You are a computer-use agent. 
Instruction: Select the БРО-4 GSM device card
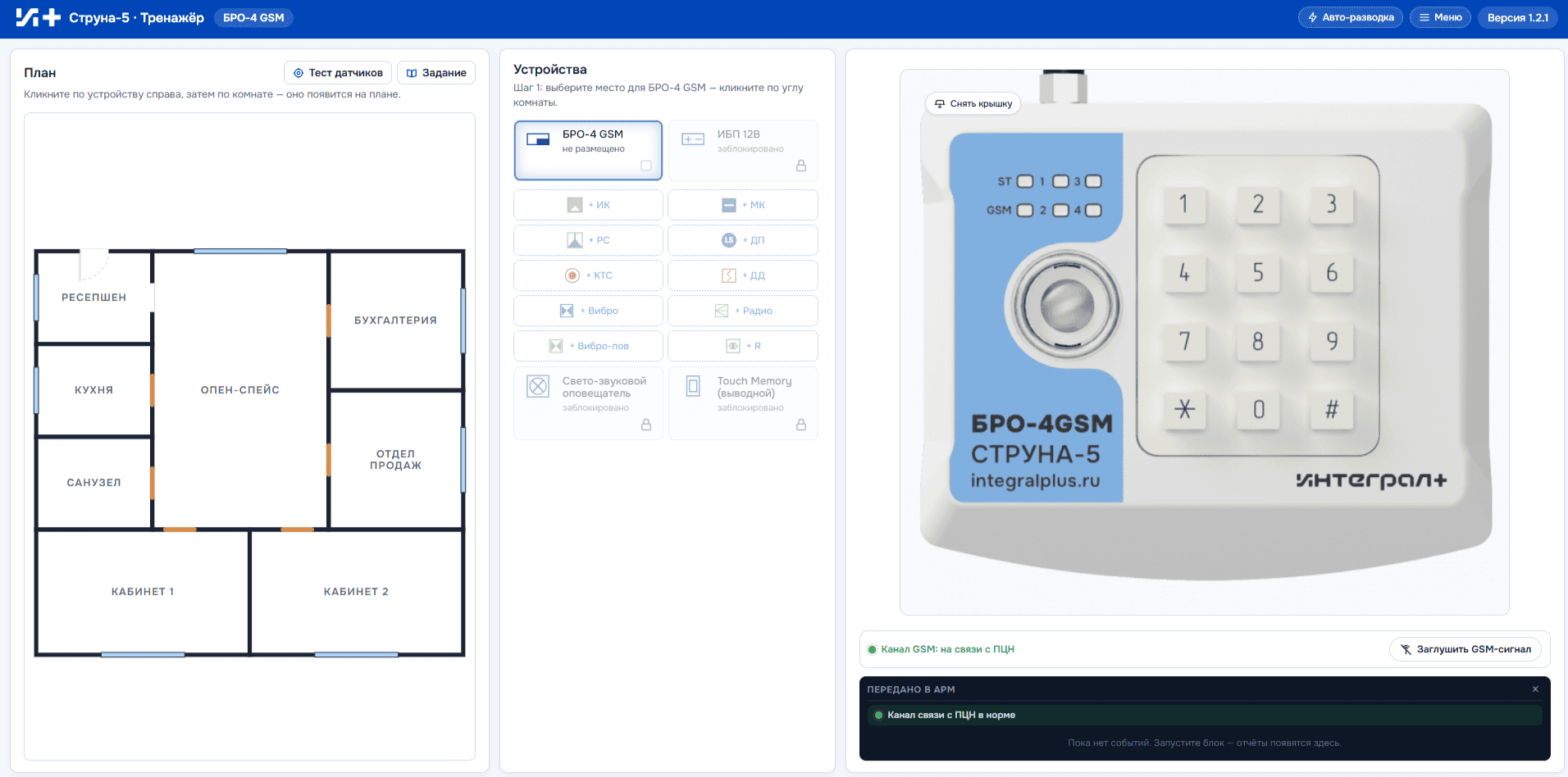[x=588, y=150]
